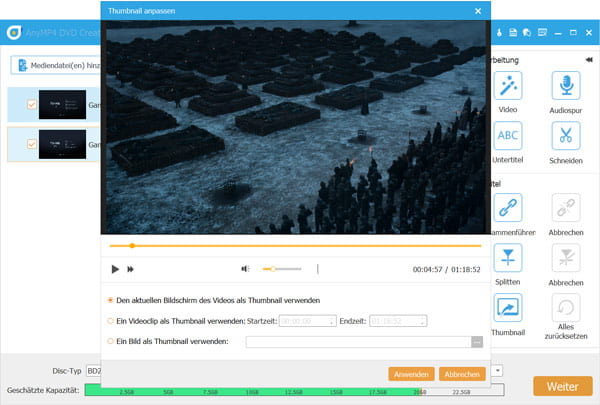Click the video preview frame
Screen dimensions: 600x405
click(295, 127)
